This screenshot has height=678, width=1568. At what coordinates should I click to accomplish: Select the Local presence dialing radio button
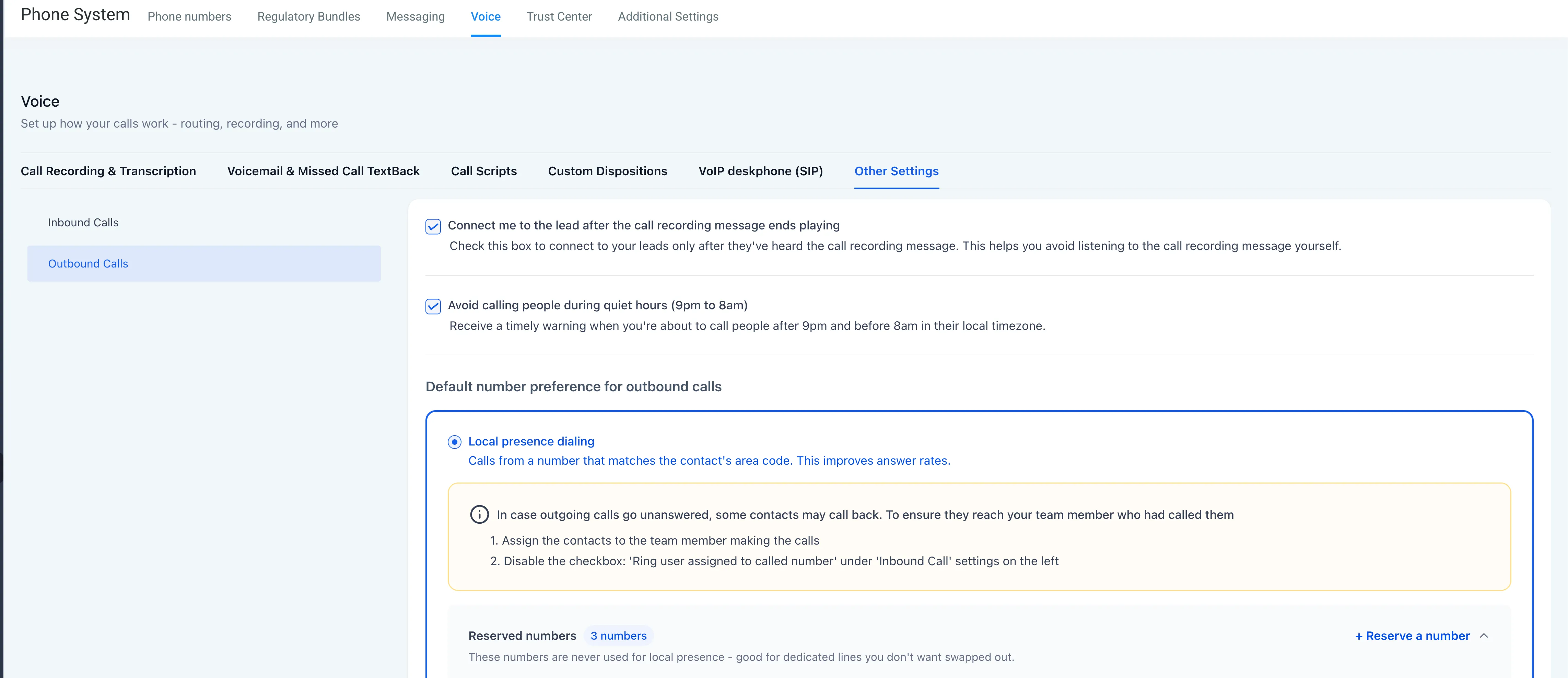click(454, 442)
